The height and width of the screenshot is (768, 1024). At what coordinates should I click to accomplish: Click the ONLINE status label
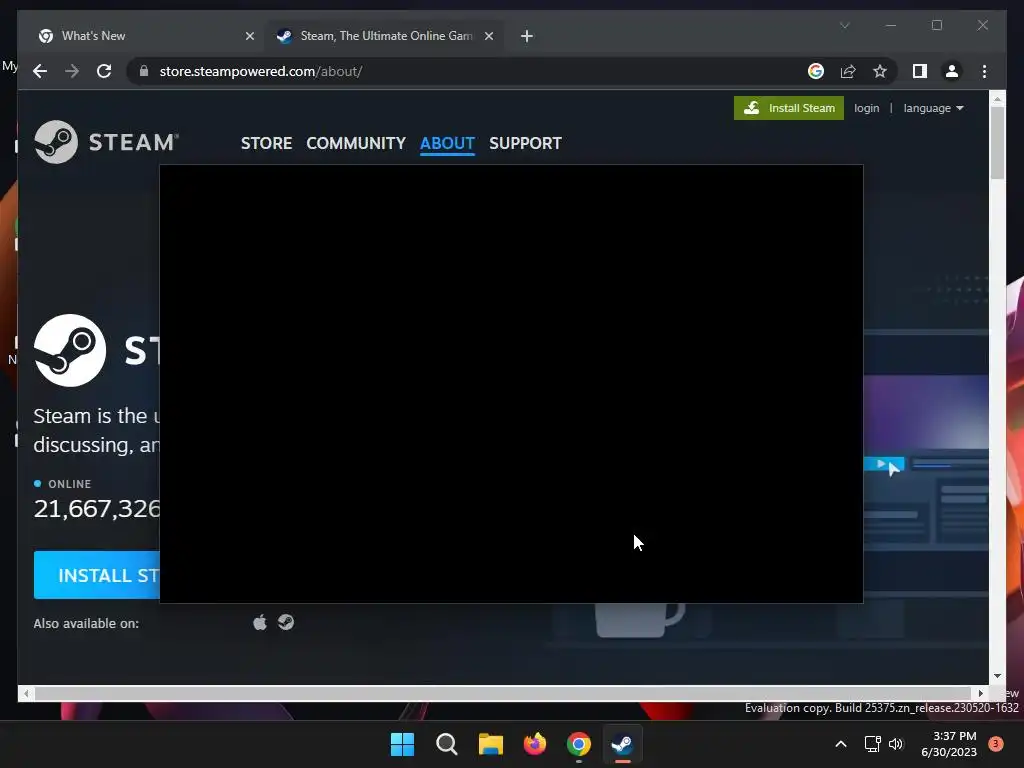(x=69, y=484)
